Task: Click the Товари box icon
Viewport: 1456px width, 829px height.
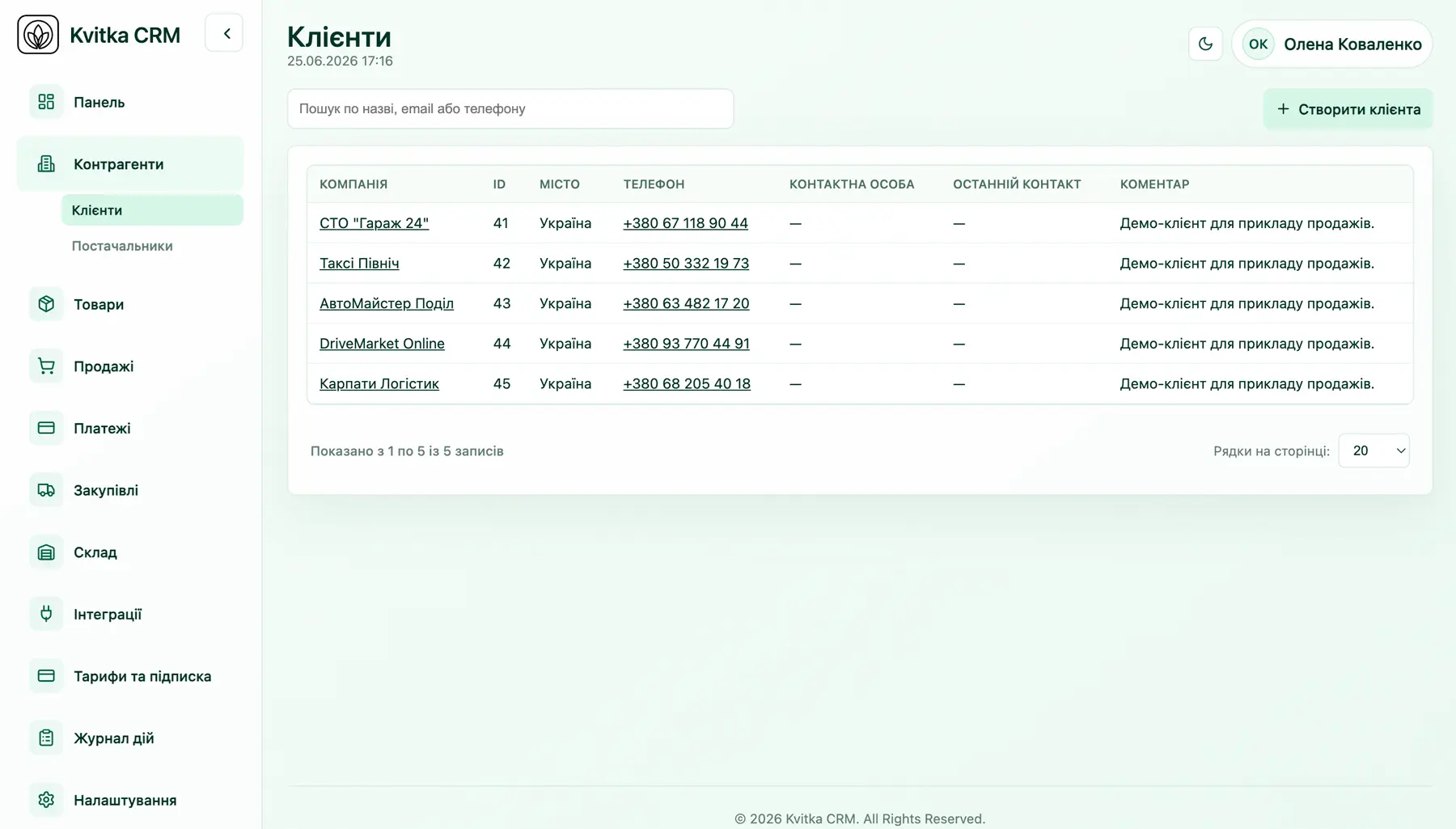Action: [x=46, y=304]
